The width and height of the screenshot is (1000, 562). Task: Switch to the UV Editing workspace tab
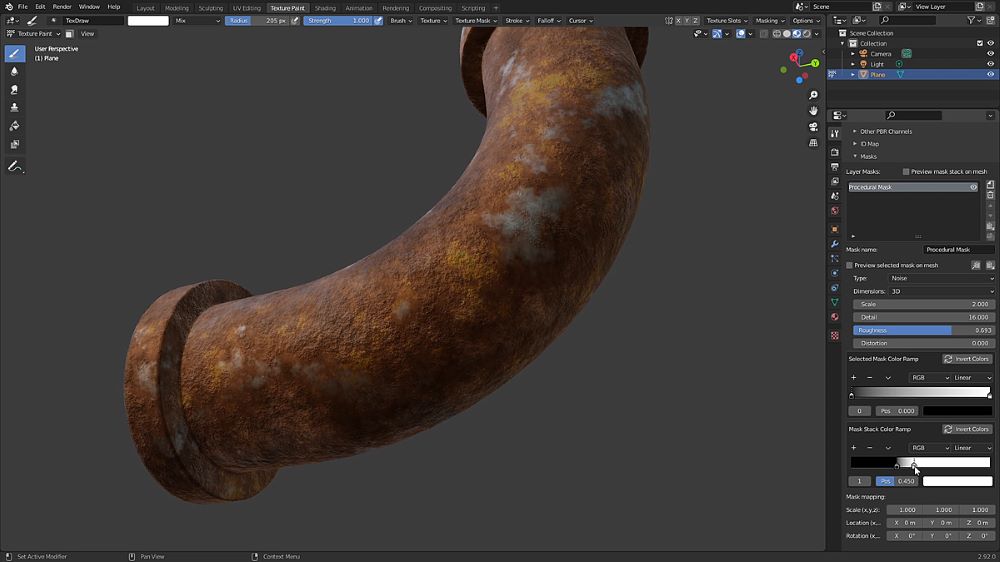click(246, 8)
